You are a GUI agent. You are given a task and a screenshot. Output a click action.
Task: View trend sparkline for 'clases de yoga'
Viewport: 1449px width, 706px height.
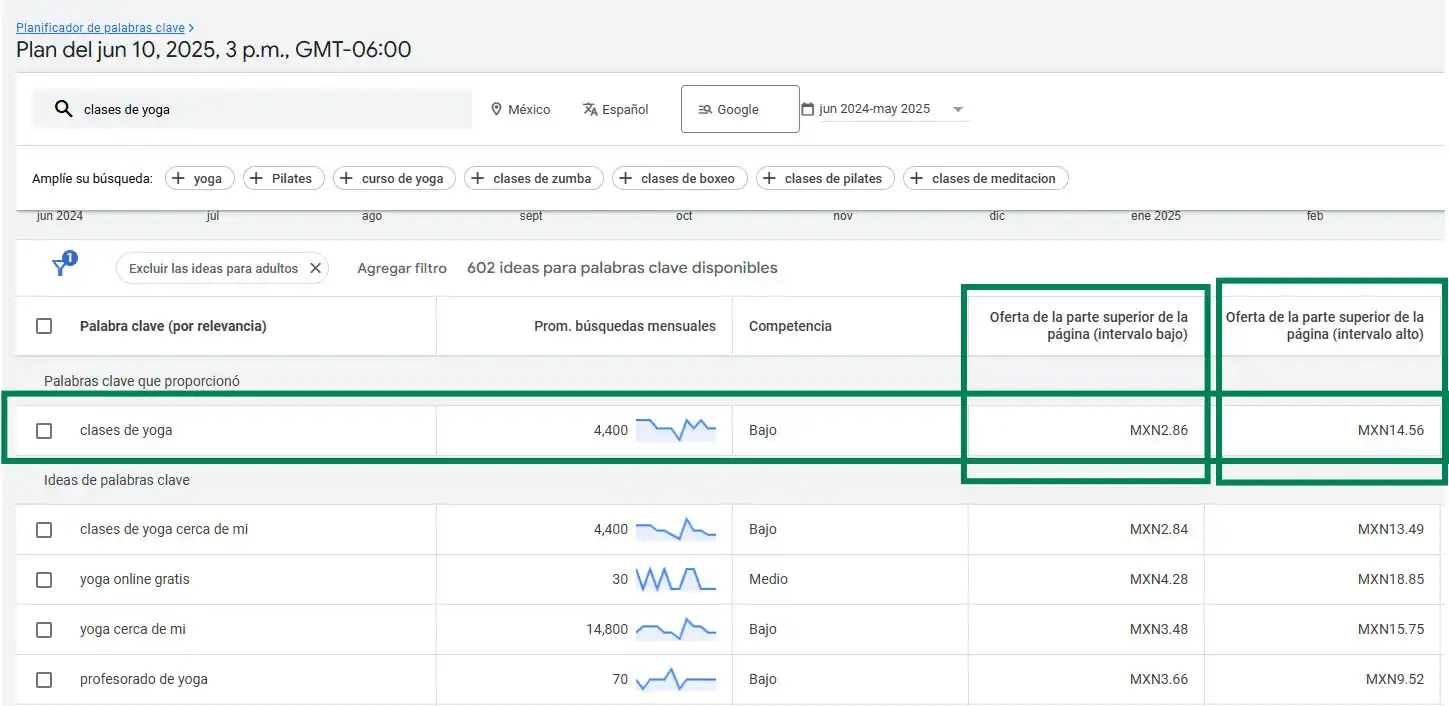676,430
